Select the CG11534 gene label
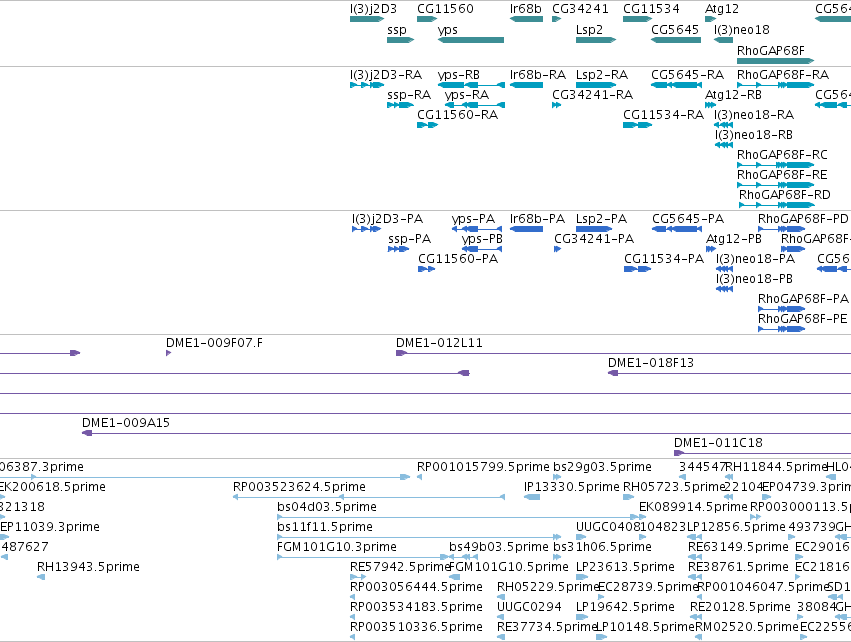The width and height of the screenshot is (851, 642). 651,9
